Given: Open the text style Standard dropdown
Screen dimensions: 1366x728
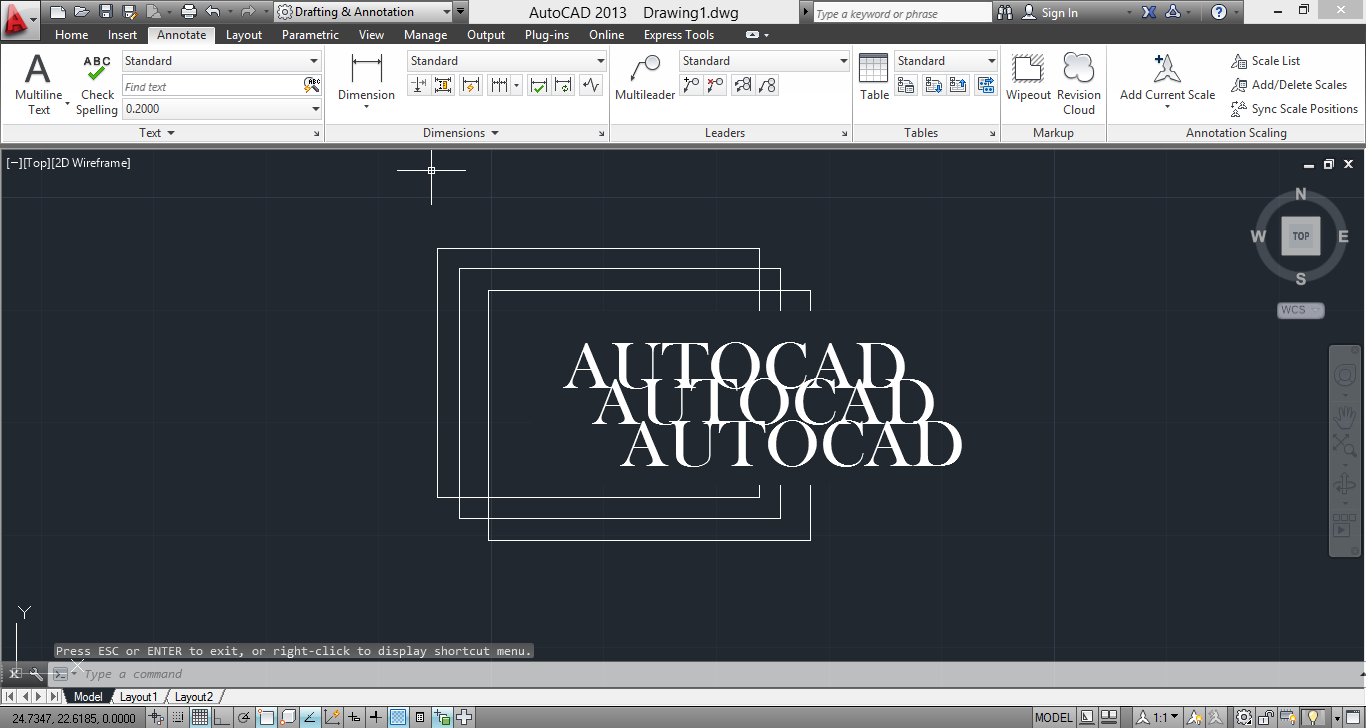Looking at the screenshot, I should [221, 61].
